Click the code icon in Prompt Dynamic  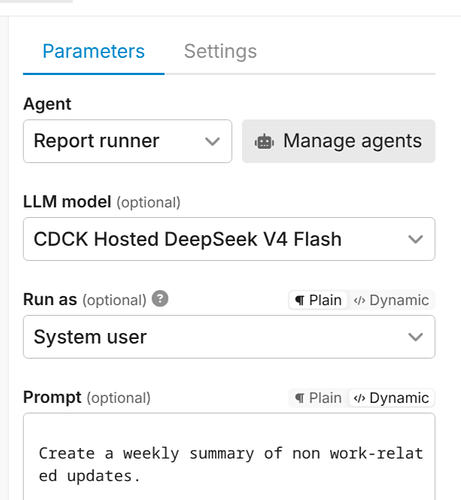(x=359, y=398)
